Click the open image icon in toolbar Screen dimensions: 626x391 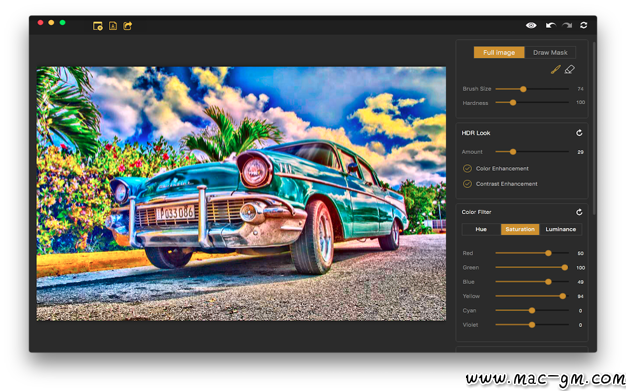point(97,26)
